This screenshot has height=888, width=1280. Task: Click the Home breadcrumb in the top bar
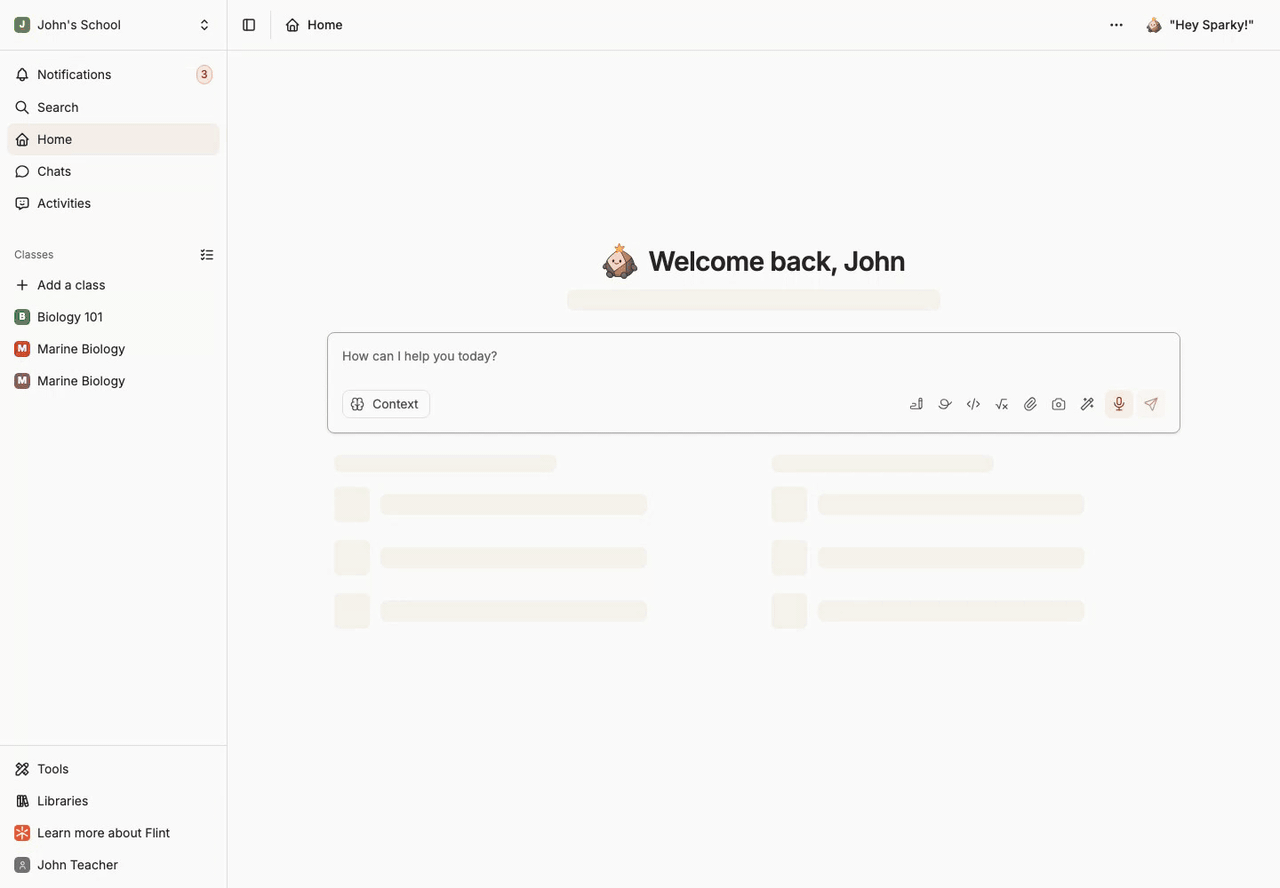click(x=314, y=25)
